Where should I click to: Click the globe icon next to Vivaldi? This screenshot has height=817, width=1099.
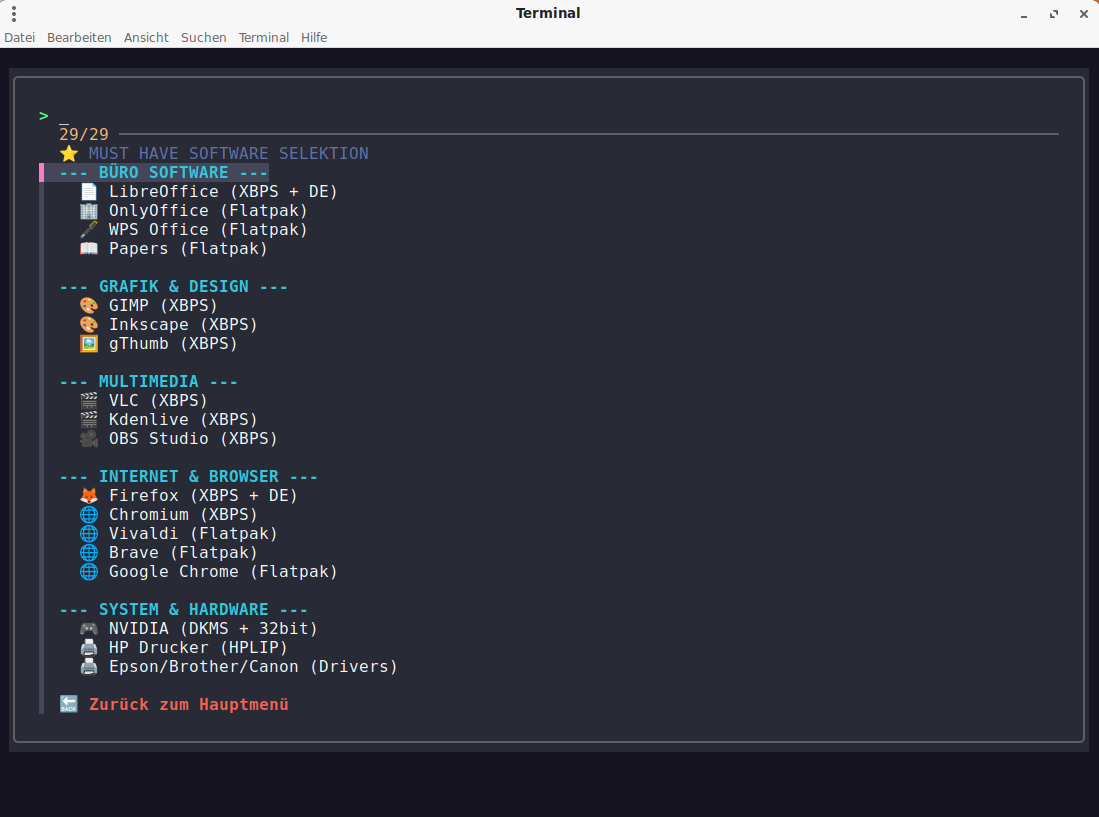point(89,533)
